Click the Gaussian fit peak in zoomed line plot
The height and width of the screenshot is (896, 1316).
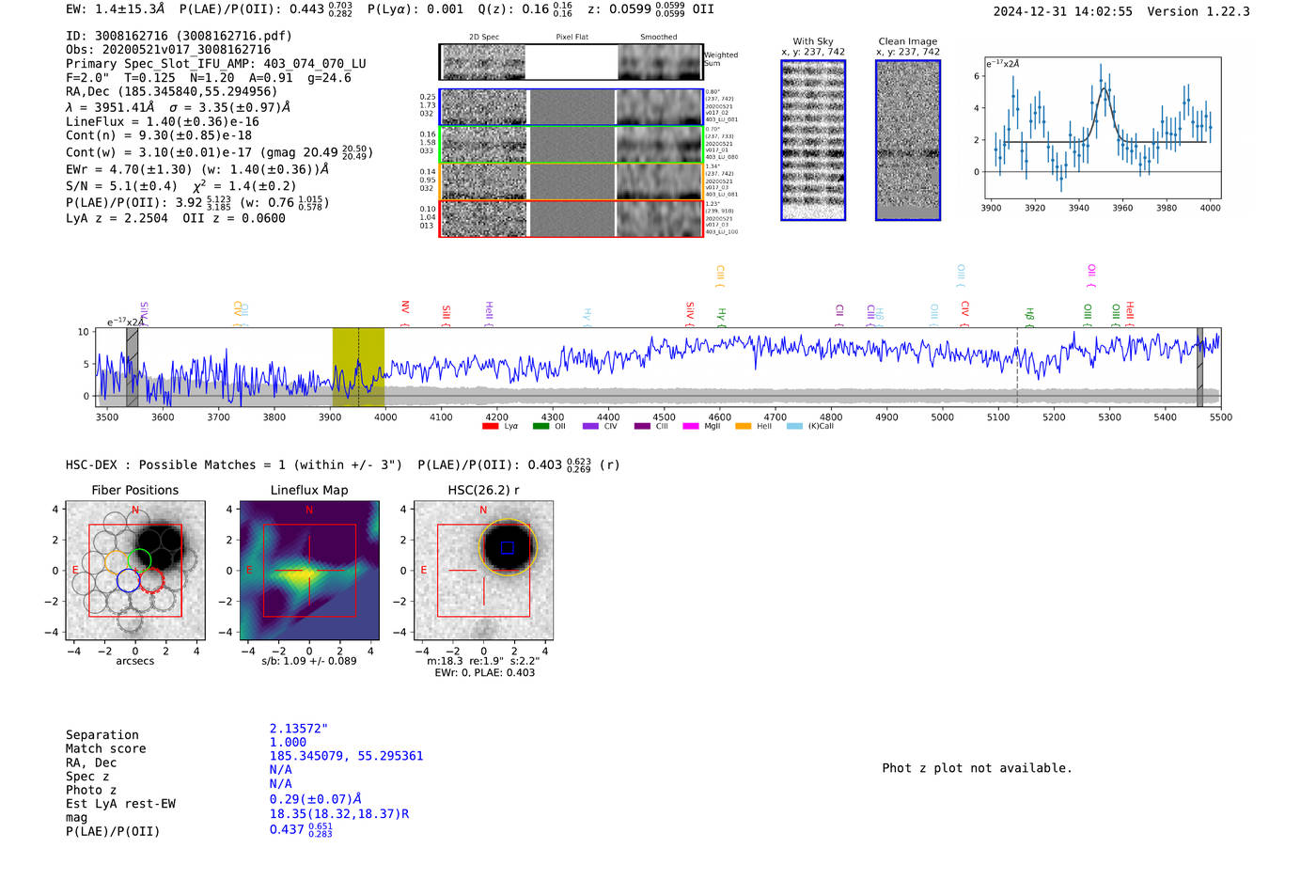click(1104, 89)
